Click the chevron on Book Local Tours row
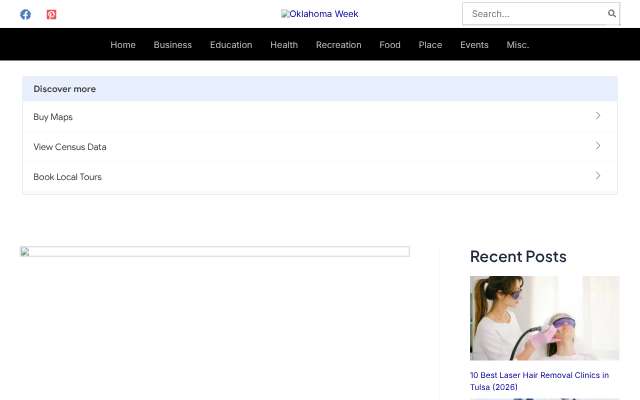Viewport: 640px width, 400px height. click(598, 176)
